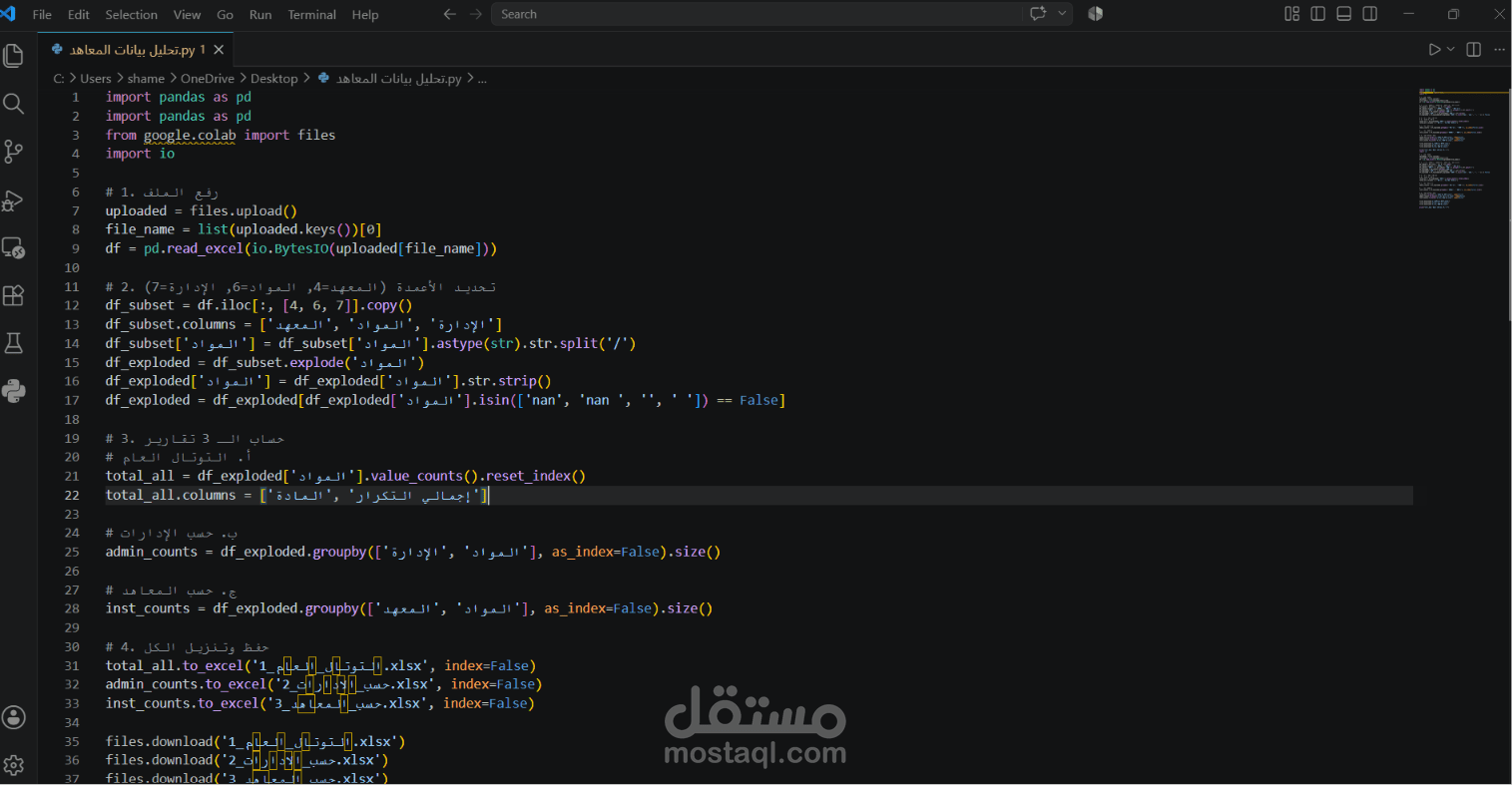Click admin_counts on line 25

coord(152,552)
